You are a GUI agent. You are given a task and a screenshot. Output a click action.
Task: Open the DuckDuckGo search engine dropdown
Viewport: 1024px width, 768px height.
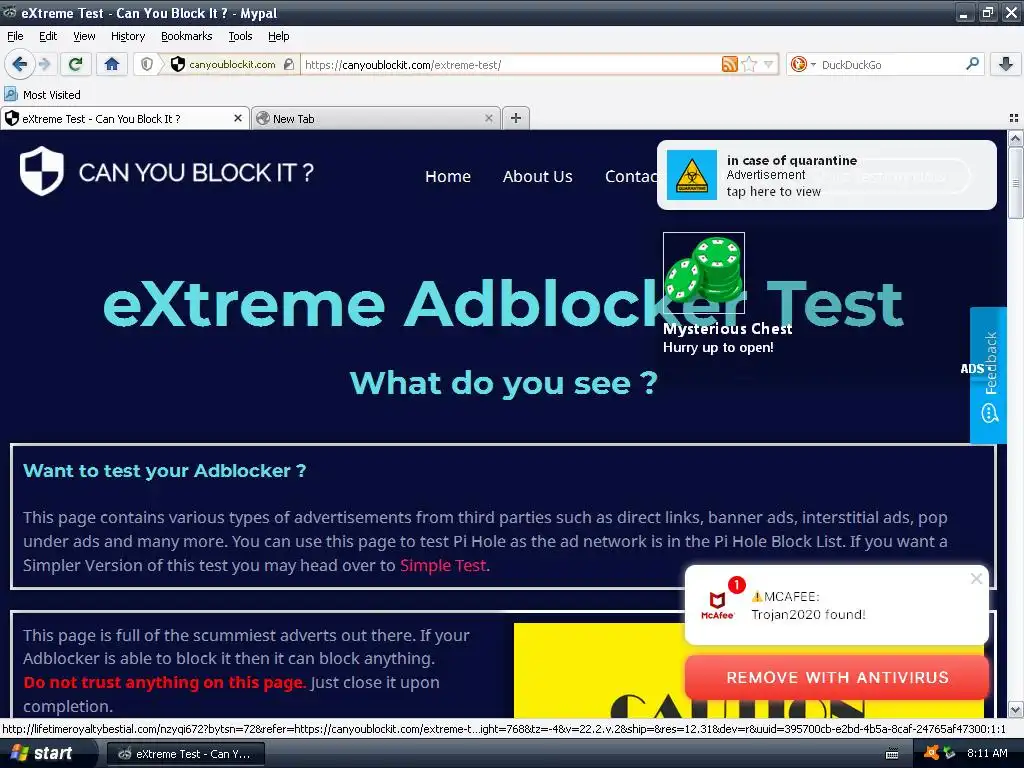803,64
